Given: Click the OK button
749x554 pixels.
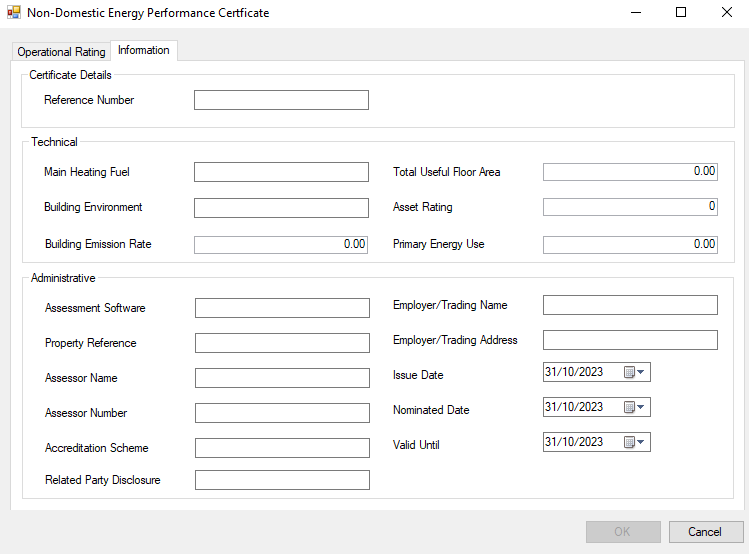Looking at the screenshot, I should (622, 532).
